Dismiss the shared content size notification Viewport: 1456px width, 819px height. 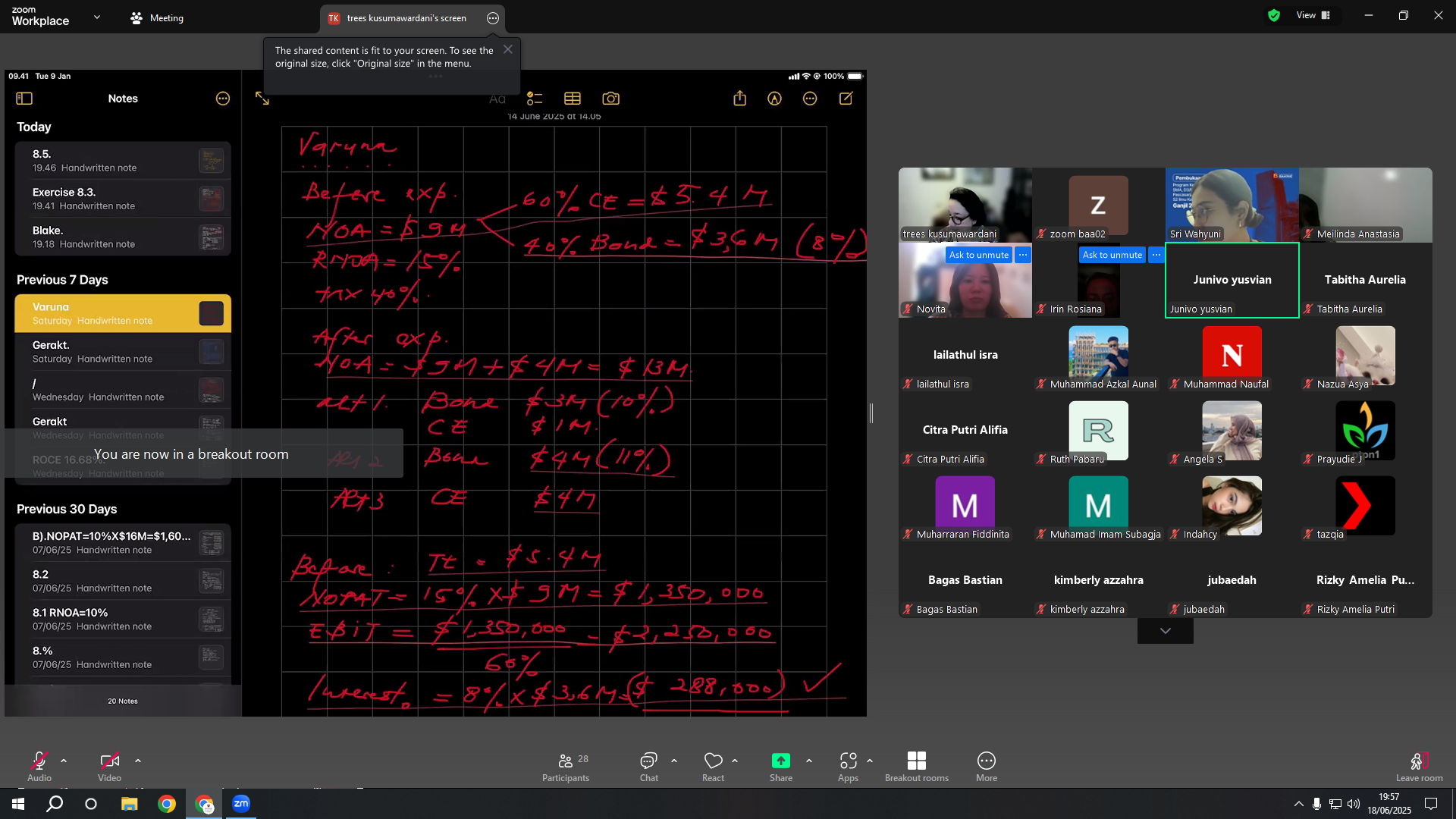508,49
